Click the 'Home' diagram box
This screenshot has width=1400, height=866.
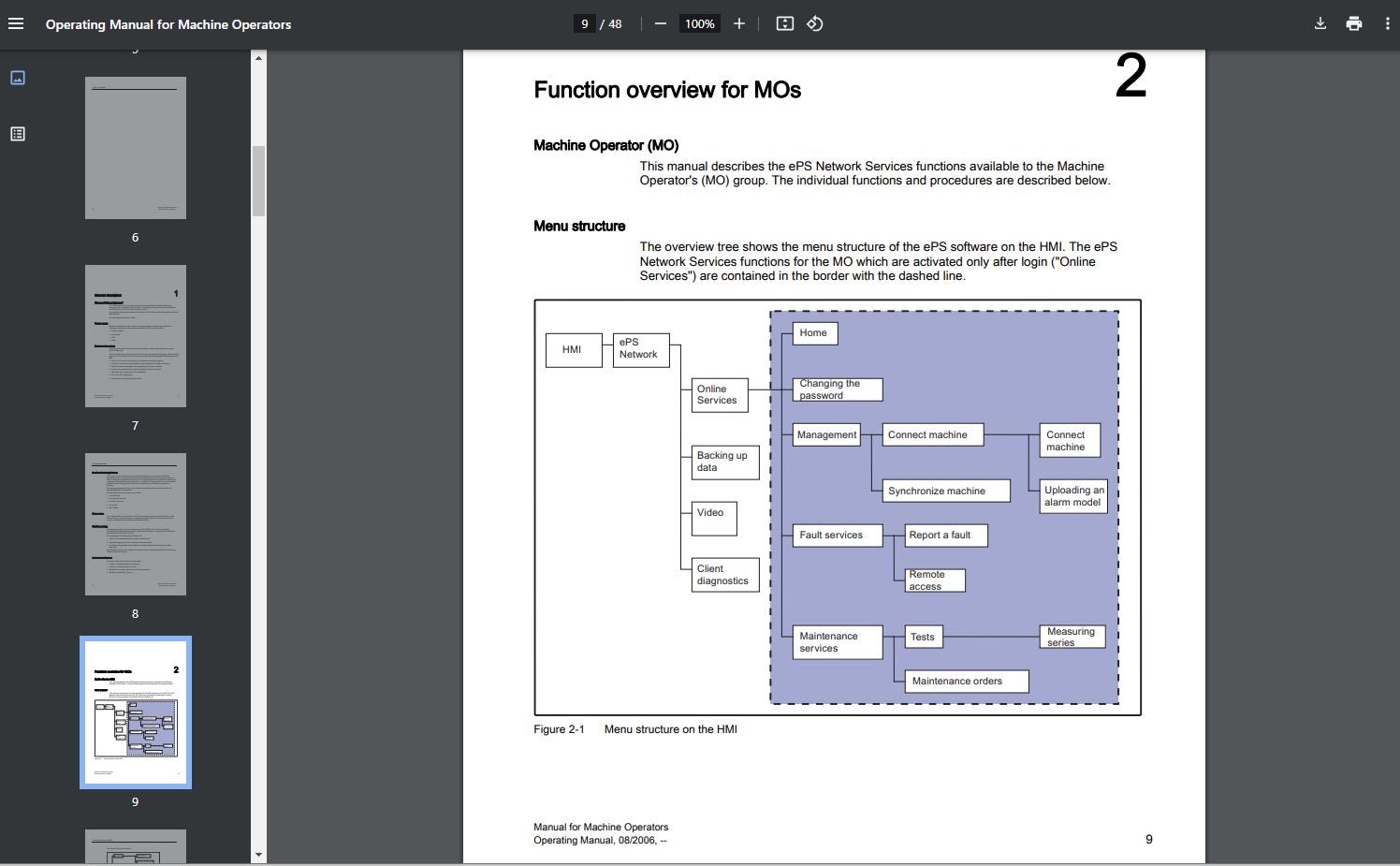815,333
